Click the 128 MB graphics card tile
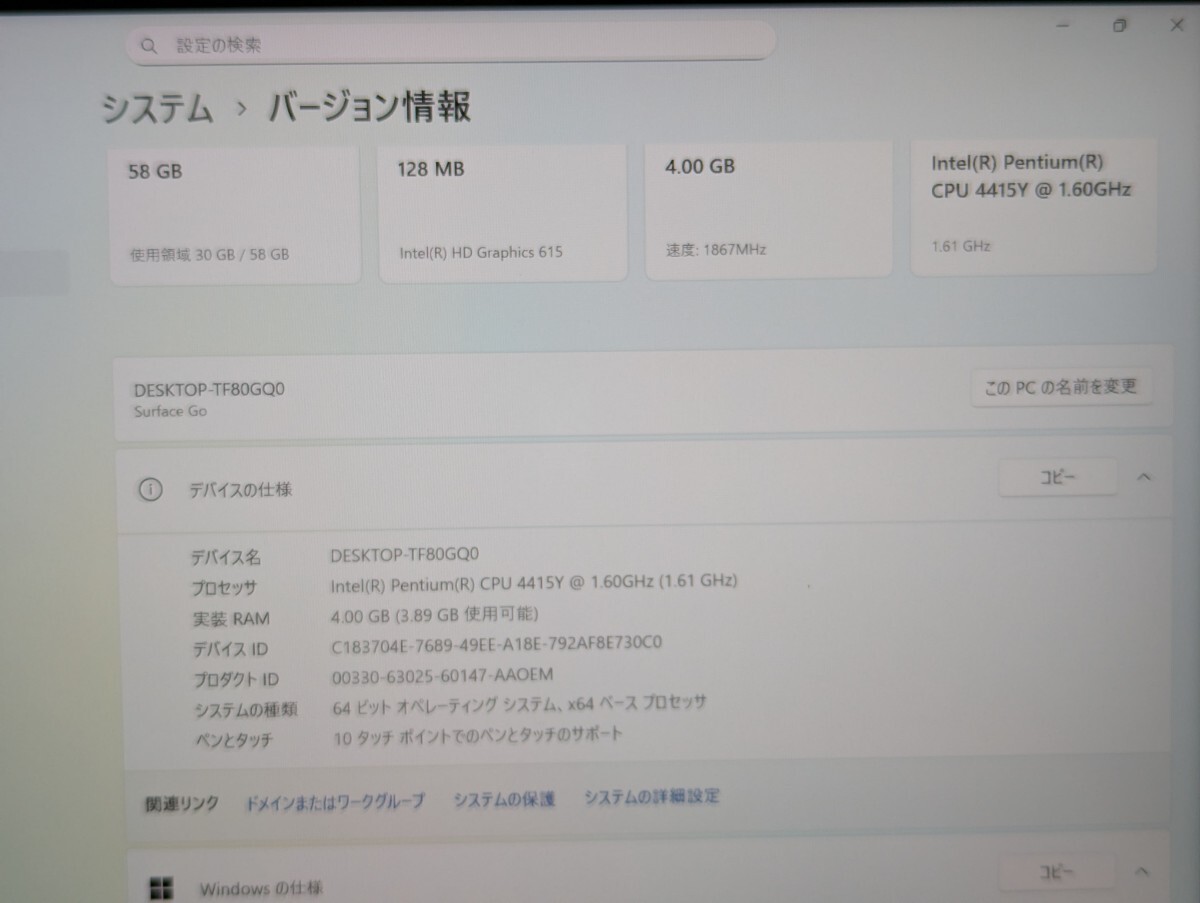1200x903 pixels. click(x=503, y=212)
